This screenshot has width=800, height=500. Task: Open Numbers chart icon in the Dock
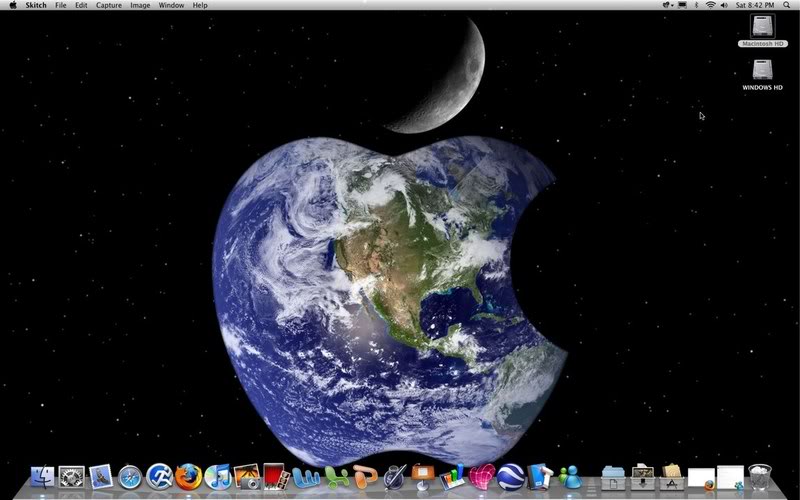click(x=453, y=477)
